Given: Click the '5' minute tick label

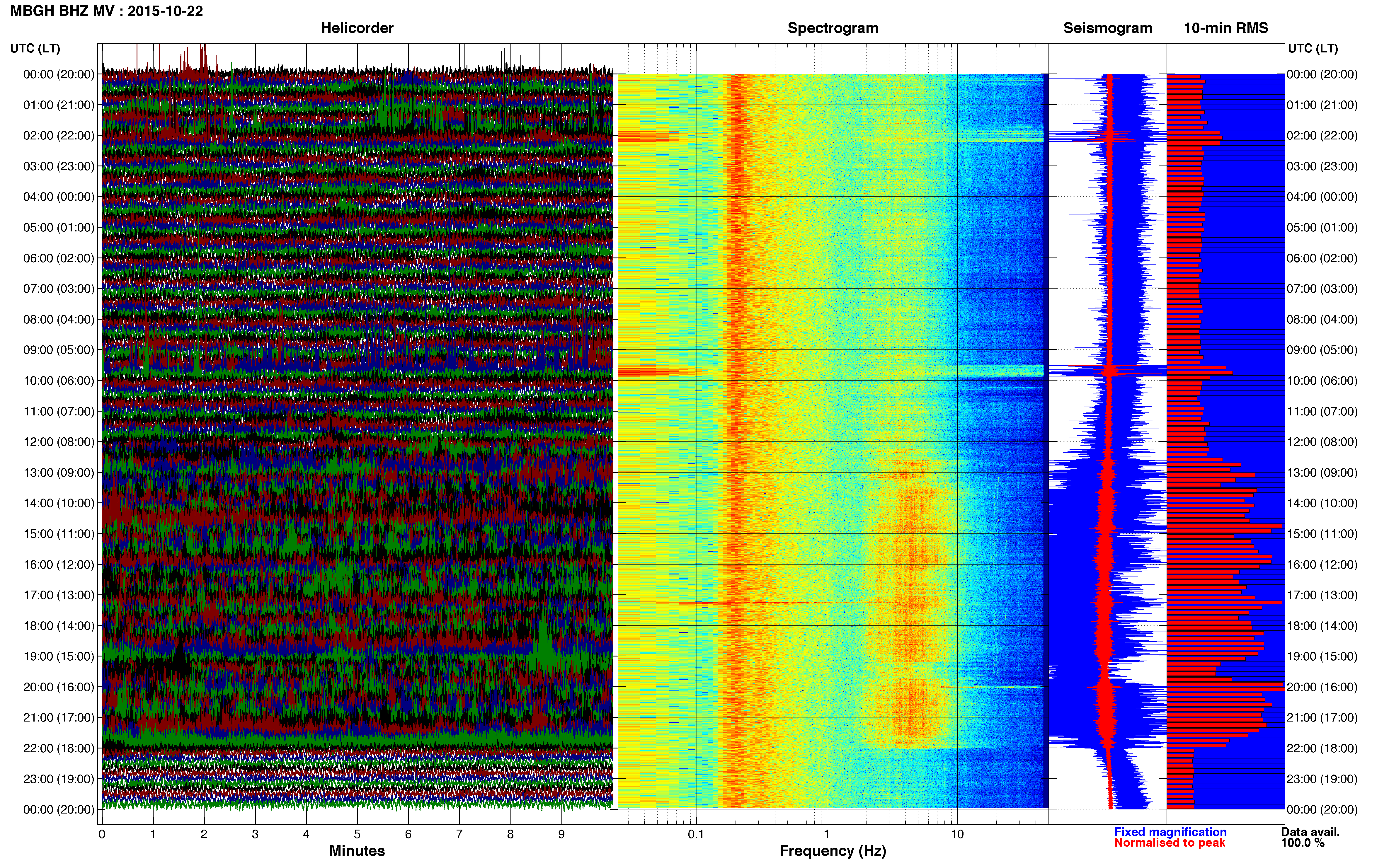Looking at the screenshot, I should pos(357,834).
